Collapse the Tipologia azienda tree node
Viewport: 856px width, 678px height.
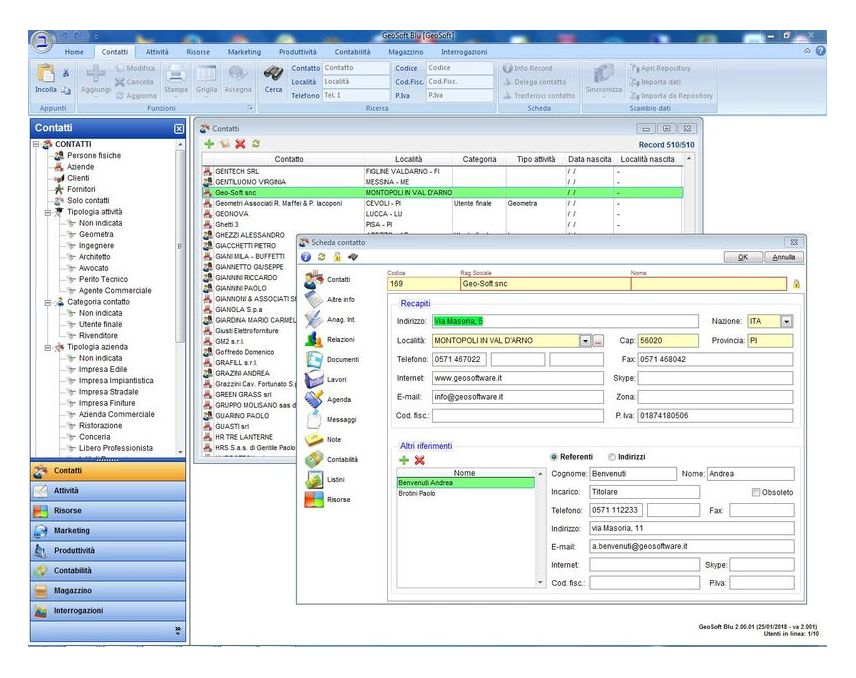point(48,347)
